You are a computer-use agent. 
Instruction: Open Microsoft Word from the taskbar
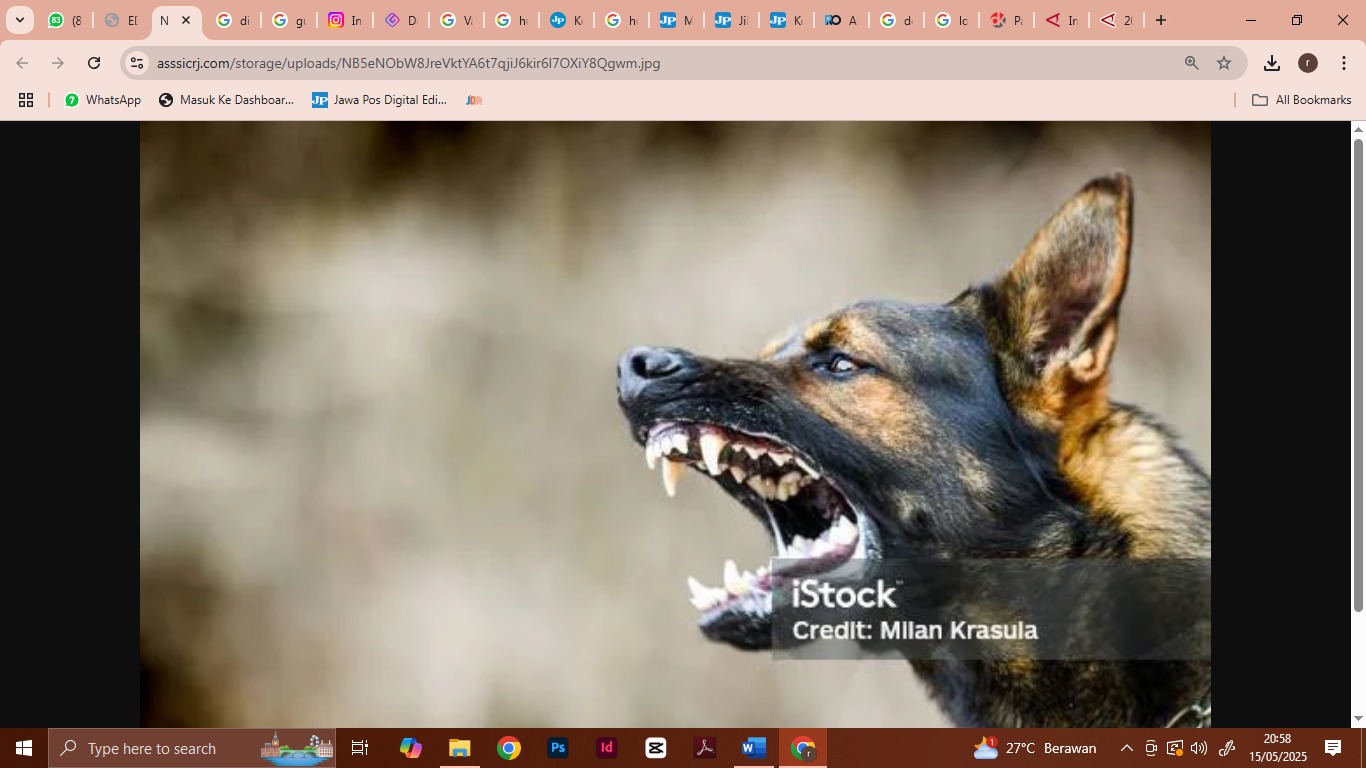click(754, 748)
